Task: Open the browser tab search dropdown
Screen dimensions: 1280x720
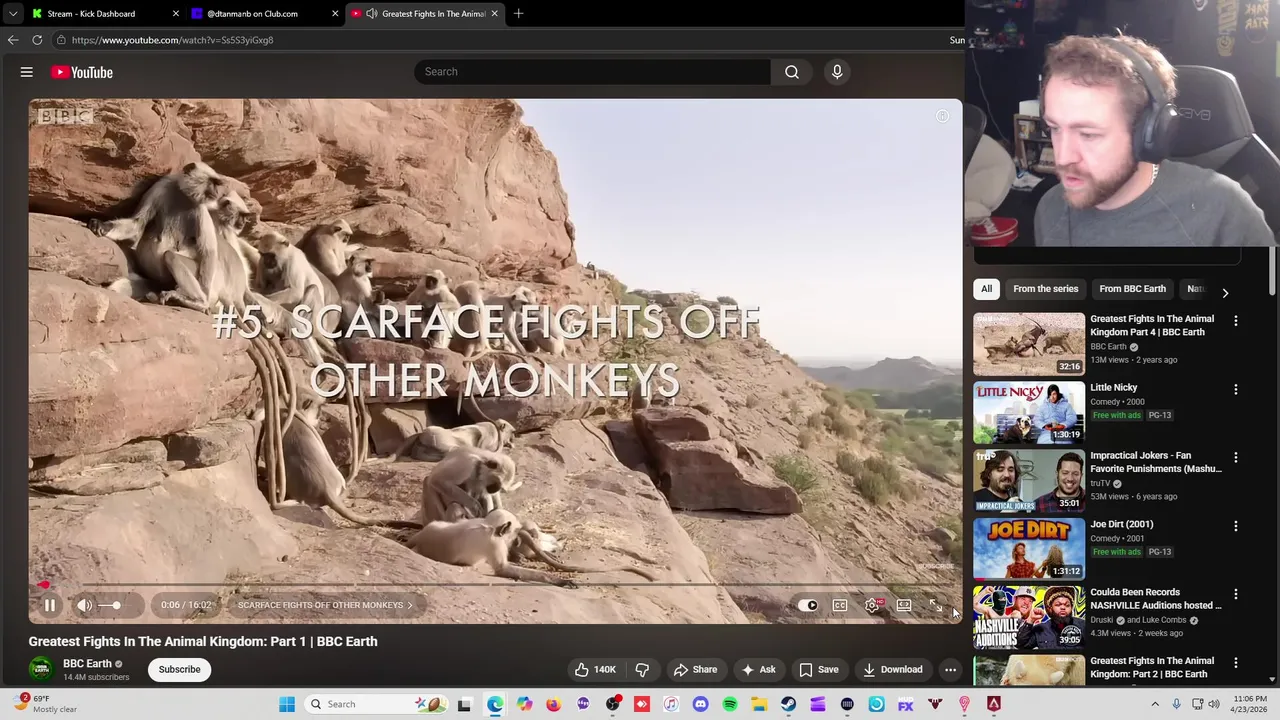Action: coord(12,14)
